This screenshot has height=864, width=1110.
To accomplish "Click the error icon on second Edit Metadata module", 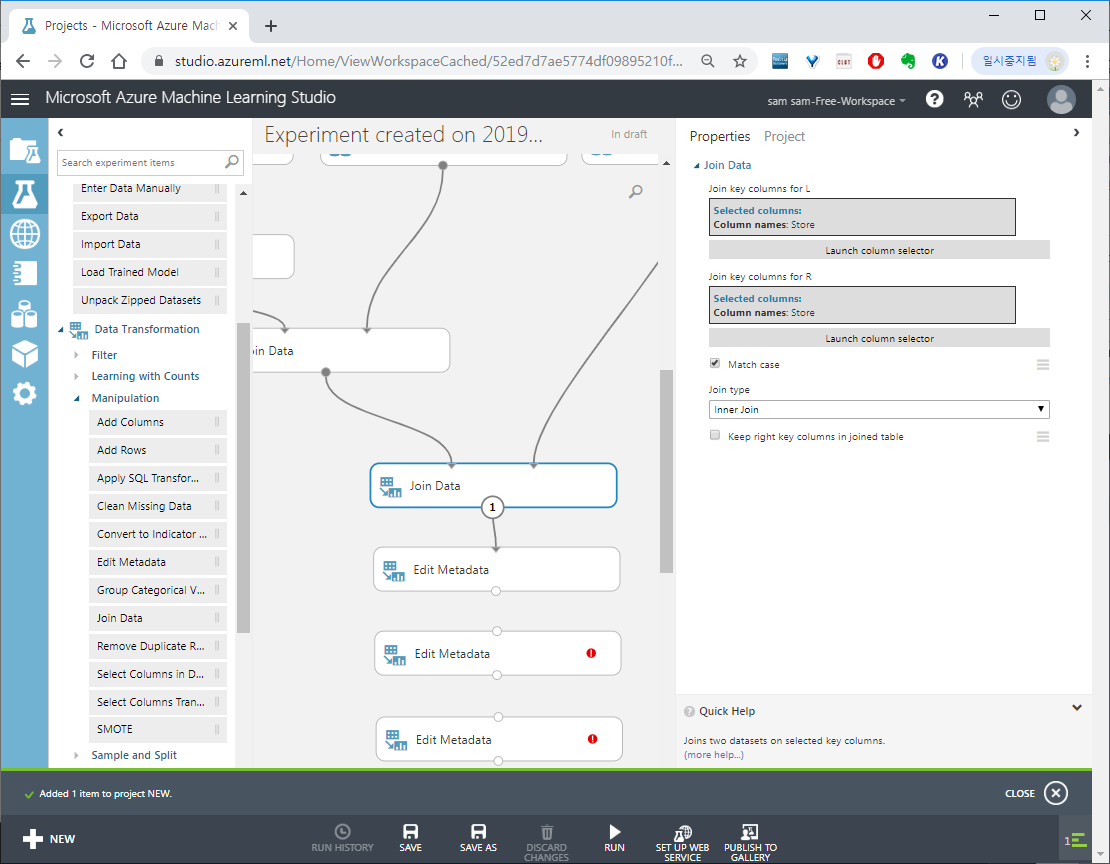I will point(591,653).
